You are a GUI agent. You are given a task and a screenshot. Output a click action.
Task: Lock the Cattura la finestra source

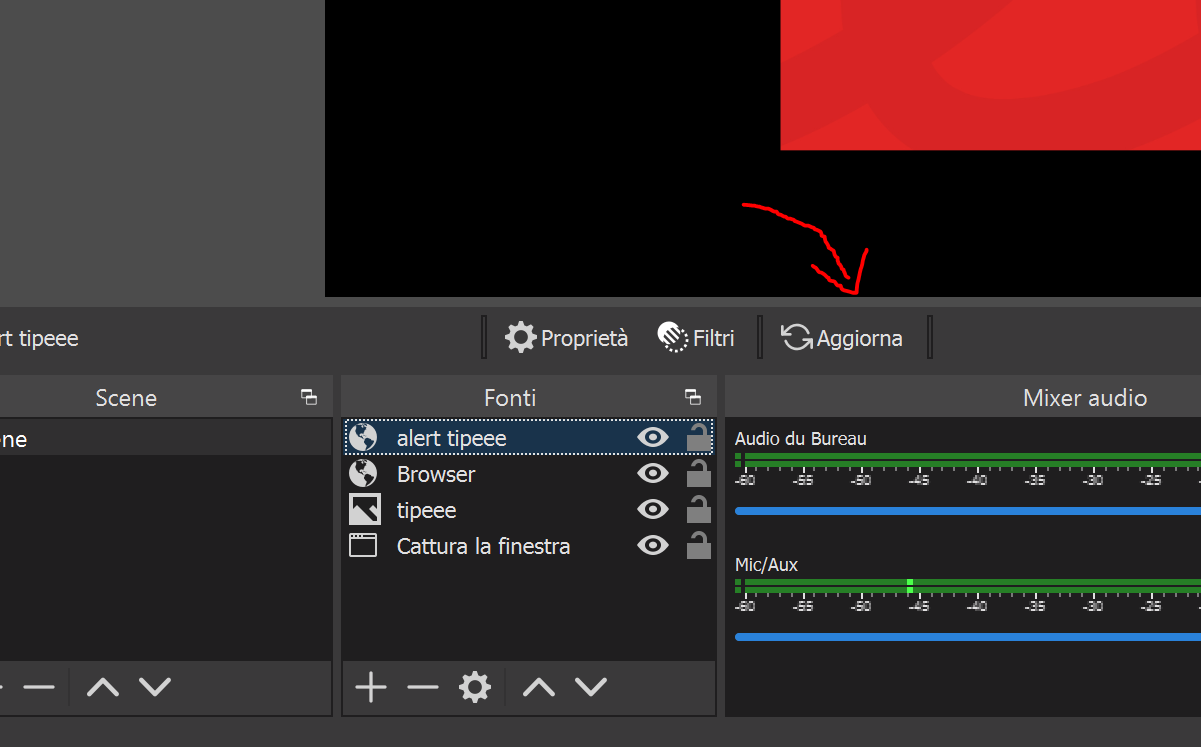[x=698, y=545]
